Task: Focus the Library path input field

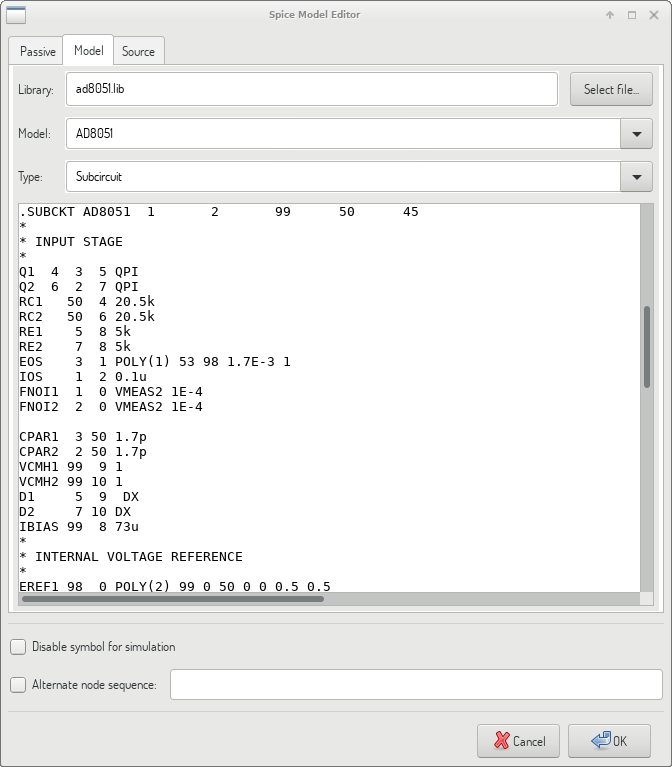Action: coord(311,89)
